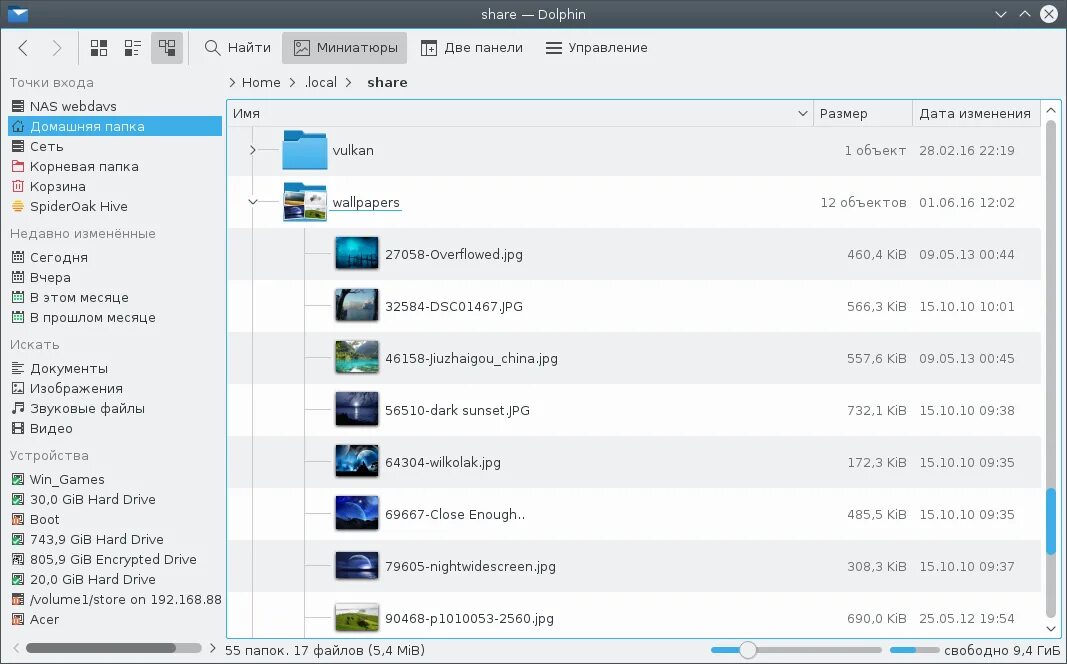1067x664 pixels.
Task: Search for Звуковые файлы
Action: point(115,408)
